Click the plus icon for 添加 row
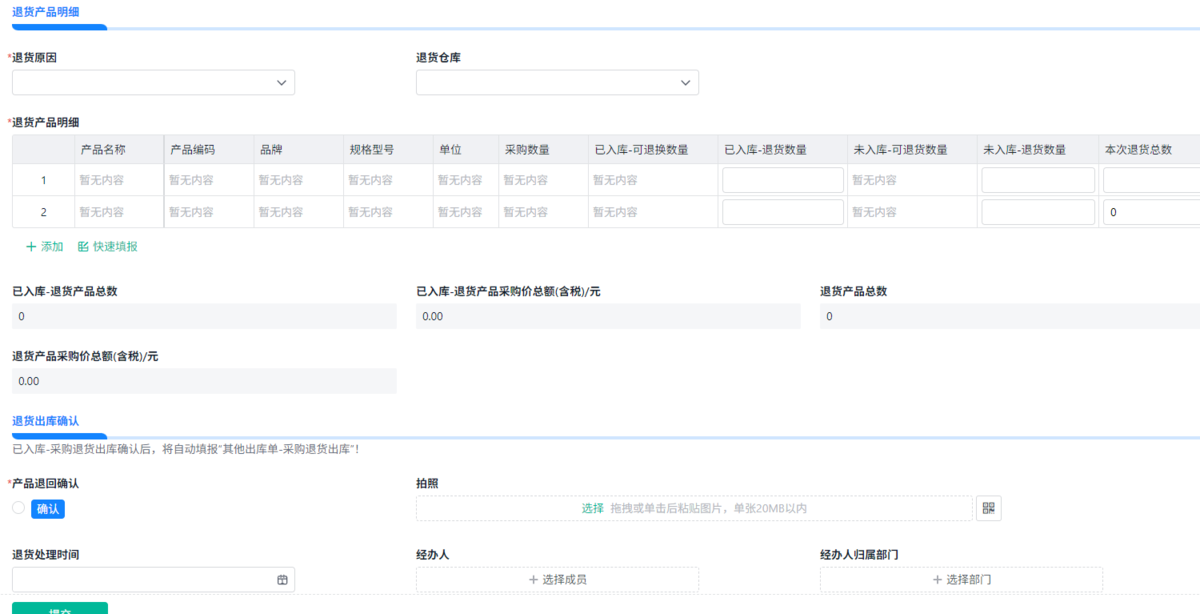 pyautogui.click(x=31, y=247)
